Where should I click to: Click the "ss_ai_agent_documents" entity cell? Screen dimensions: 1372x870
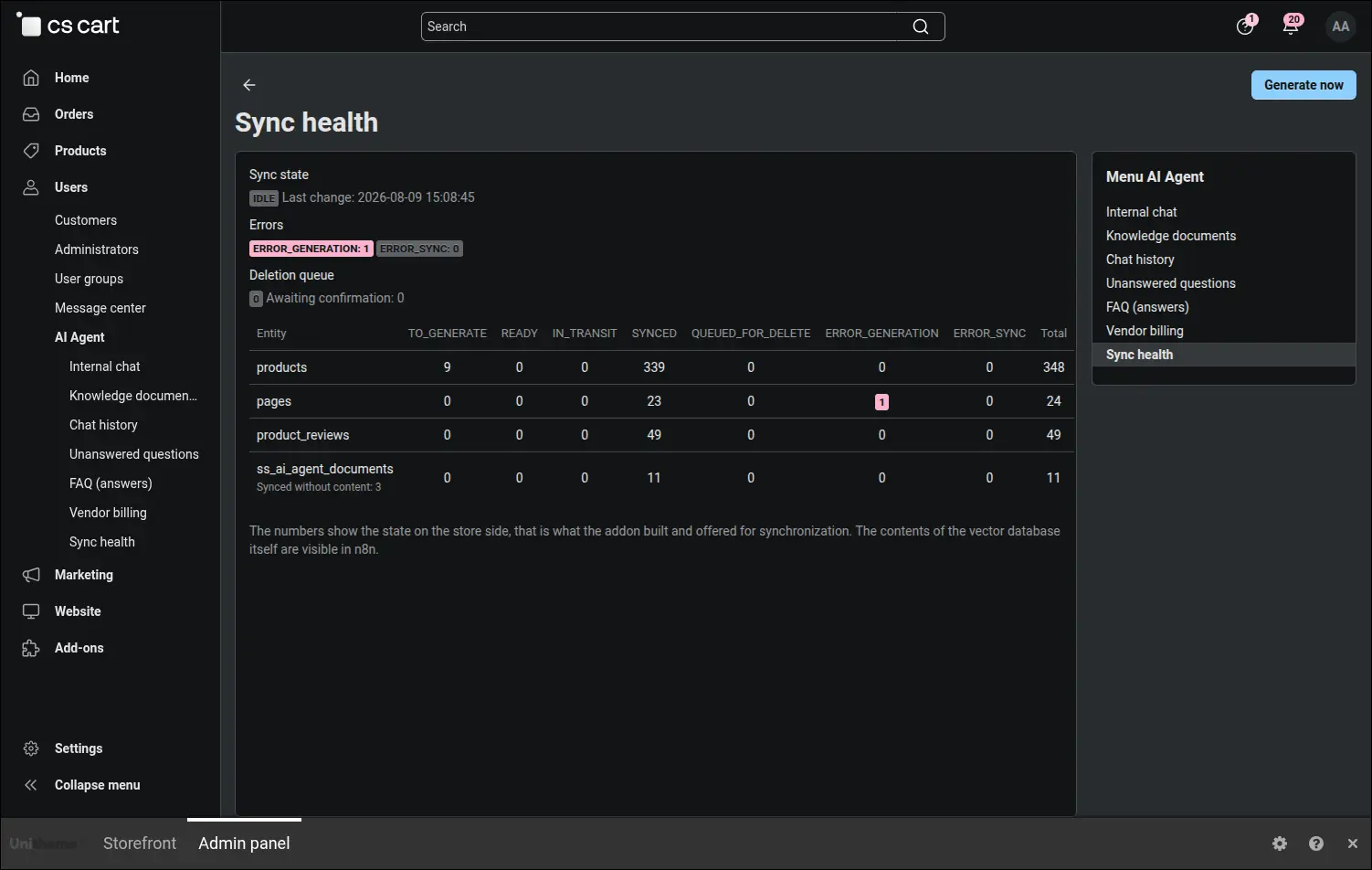325,469
